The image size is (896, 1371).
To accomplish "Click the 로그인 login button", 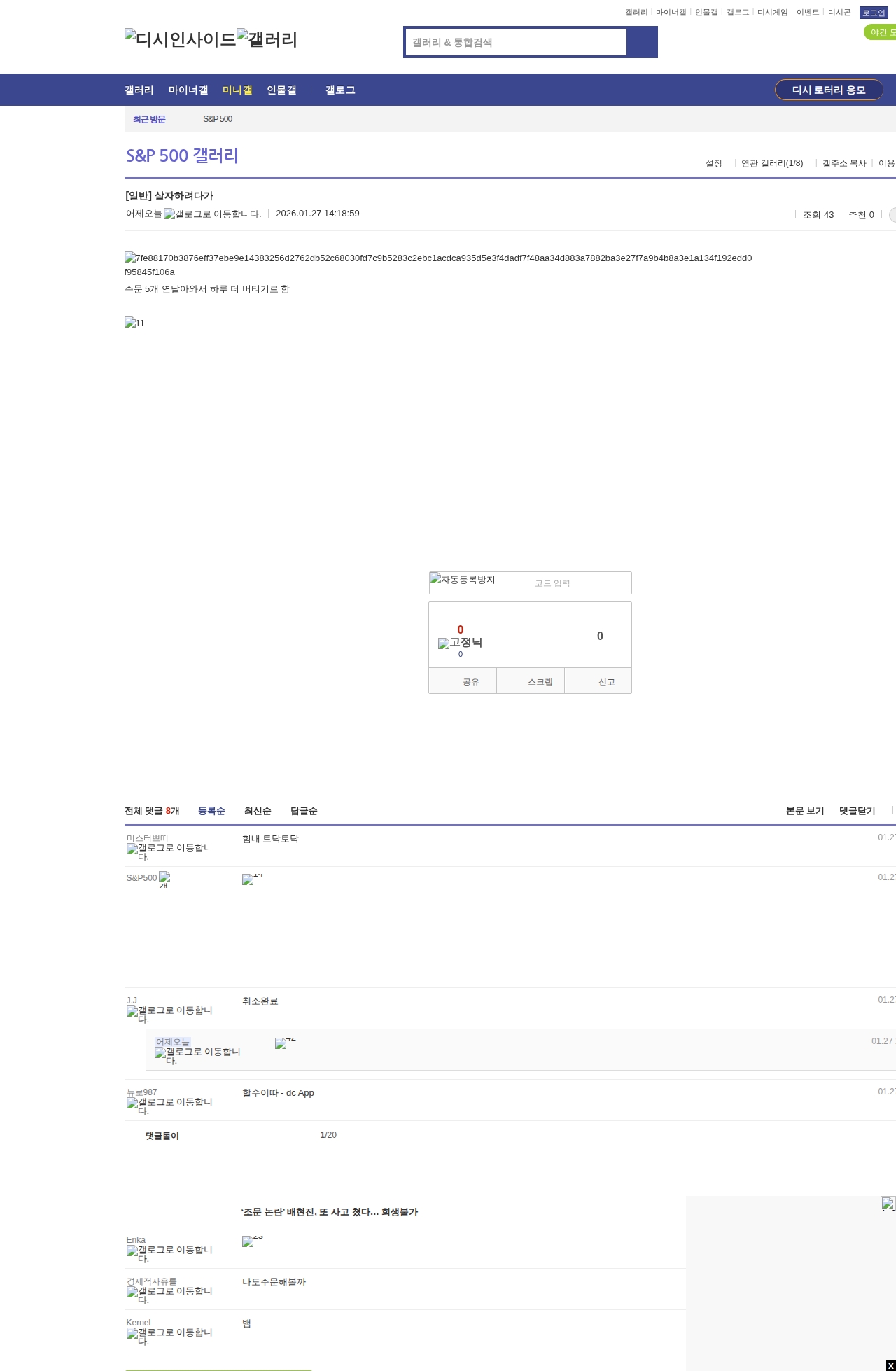I will pyautogui.click(x=874, y=13).
